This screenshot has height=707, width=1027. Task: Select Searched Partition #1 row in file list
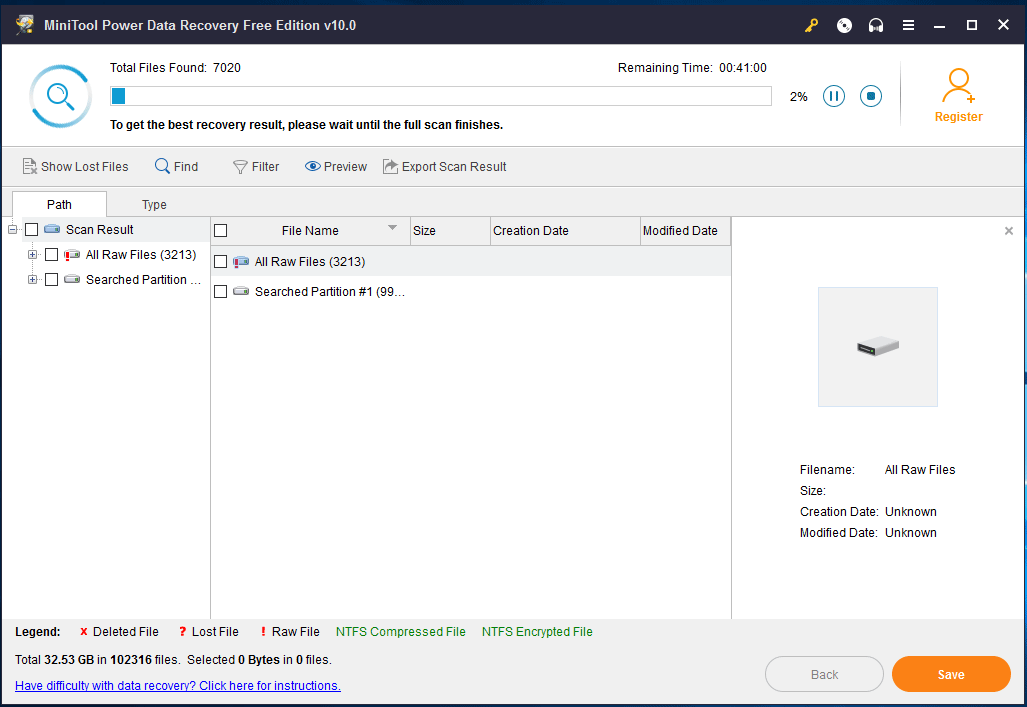471,292
